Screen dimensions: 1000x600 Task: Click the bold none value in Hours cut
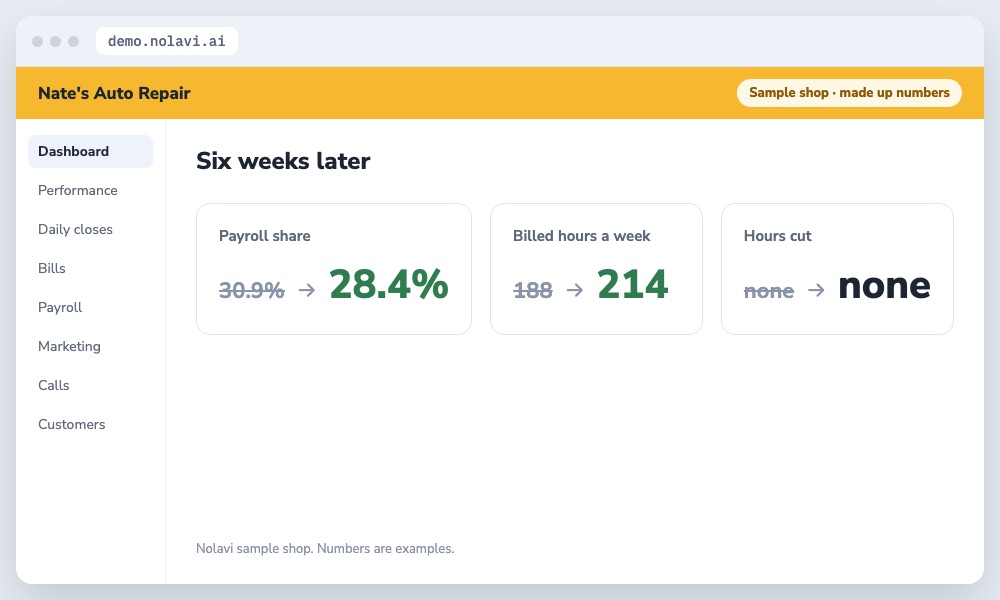tap(884, 286)
